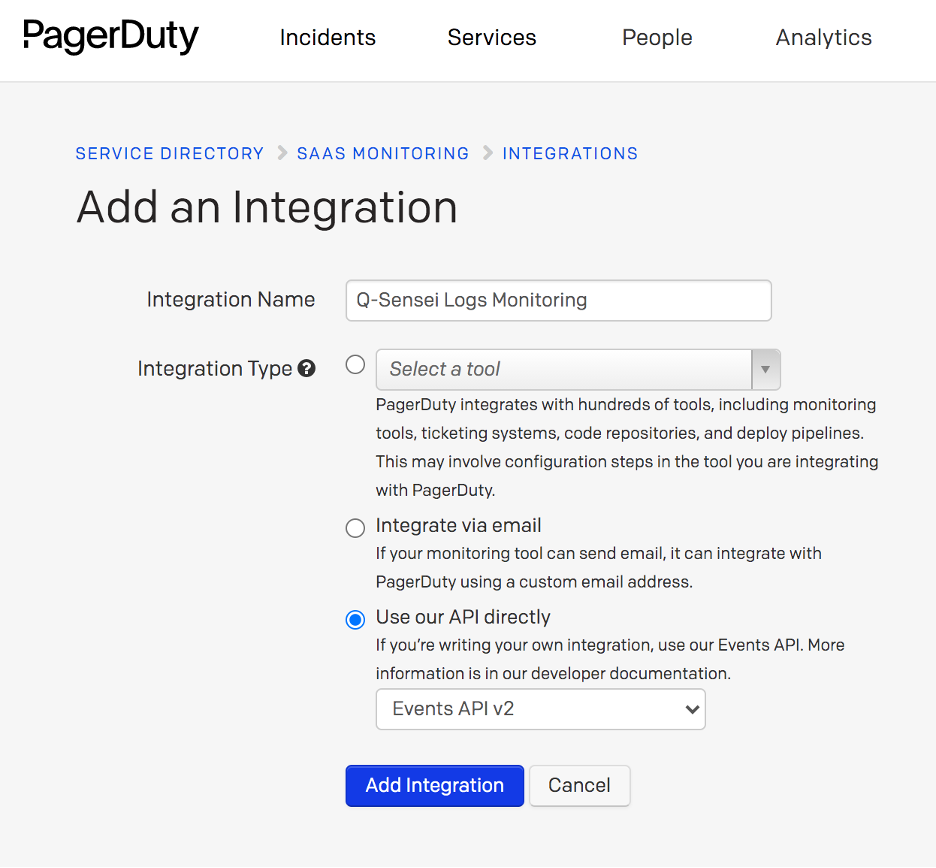Open the Incidents menu
The width and height of the screenshot is (936, 868).
328,38
